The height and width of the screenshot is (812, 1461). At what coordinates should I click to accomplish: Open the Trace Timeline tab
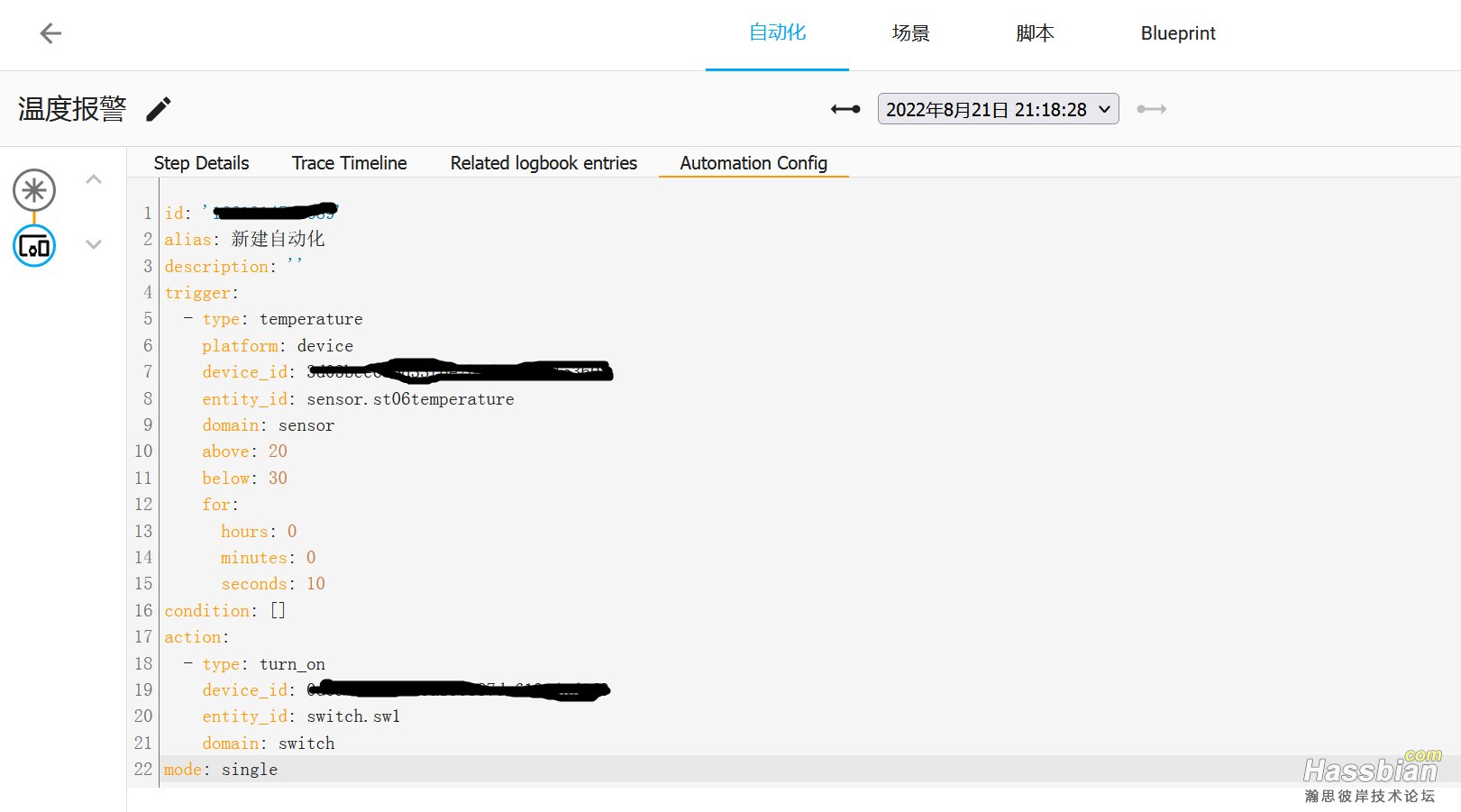(x=349, y=163)
